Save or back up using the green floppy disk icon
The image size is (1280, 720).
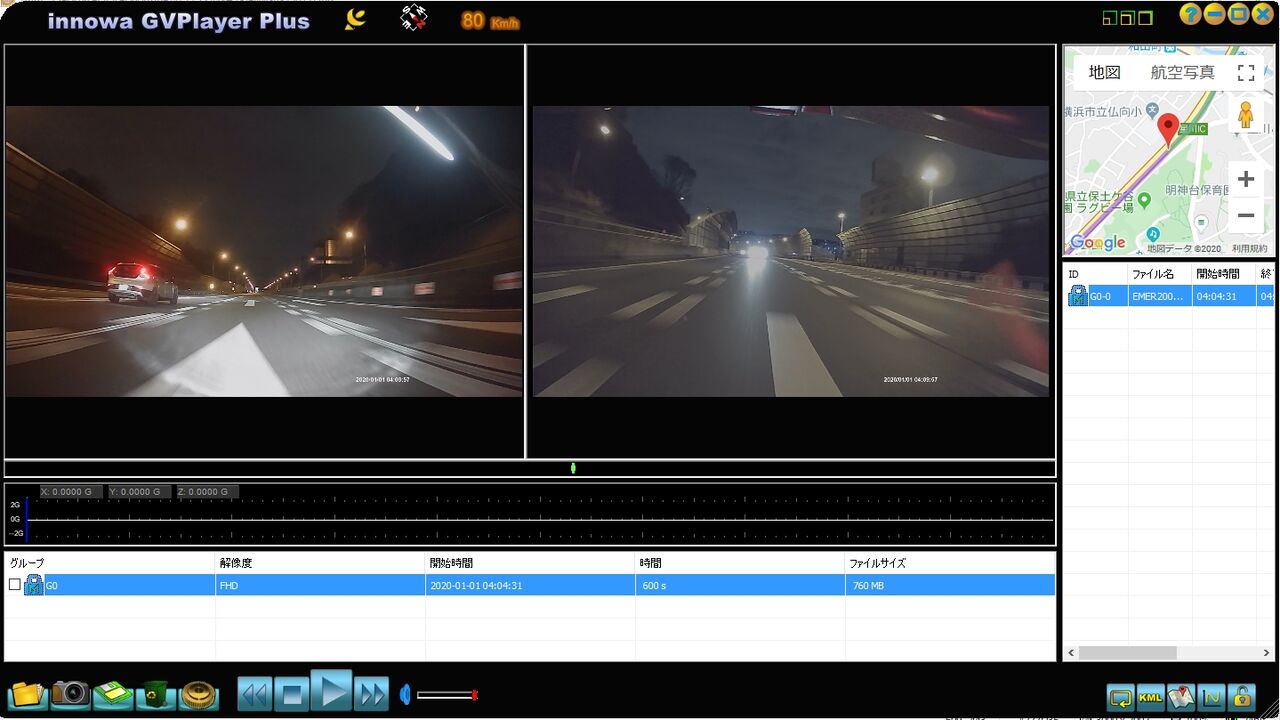[113, 694]
